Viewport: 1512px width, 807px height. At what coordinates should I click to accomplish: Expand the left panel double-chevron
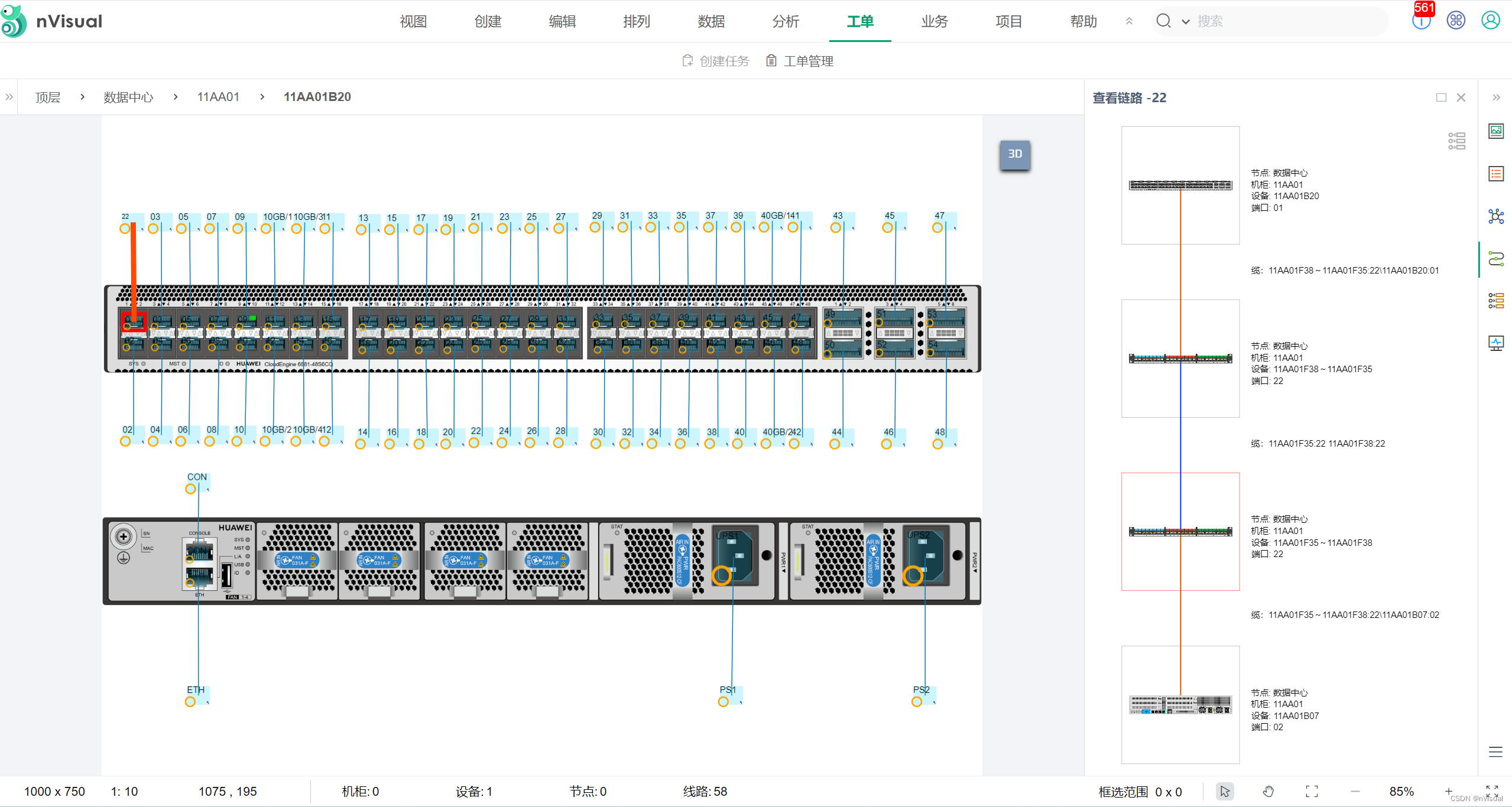9,97
